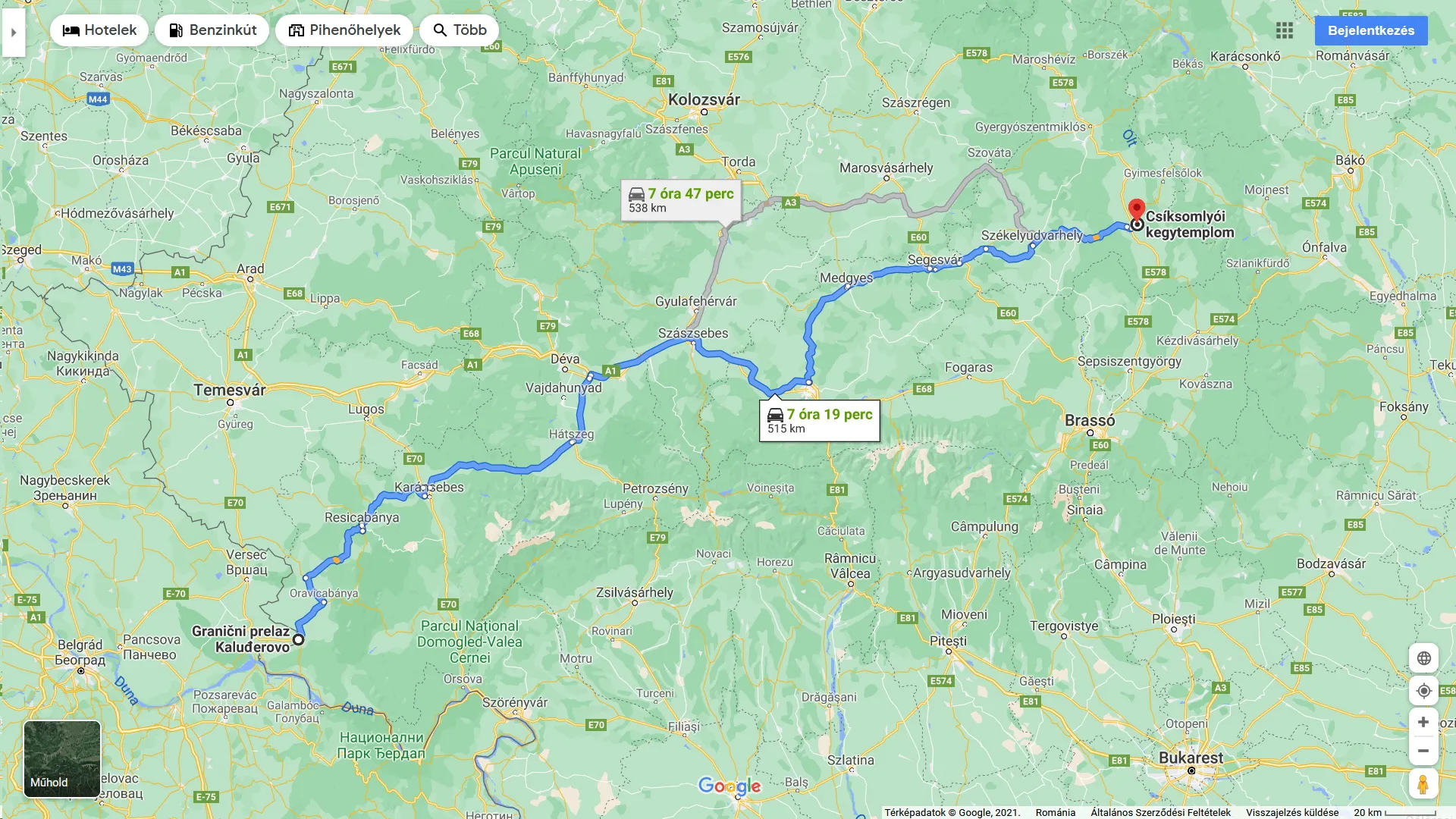Toggle the 20 km map scale
The width and height of the screenshot is (1456, 819).
point(1395,812)
